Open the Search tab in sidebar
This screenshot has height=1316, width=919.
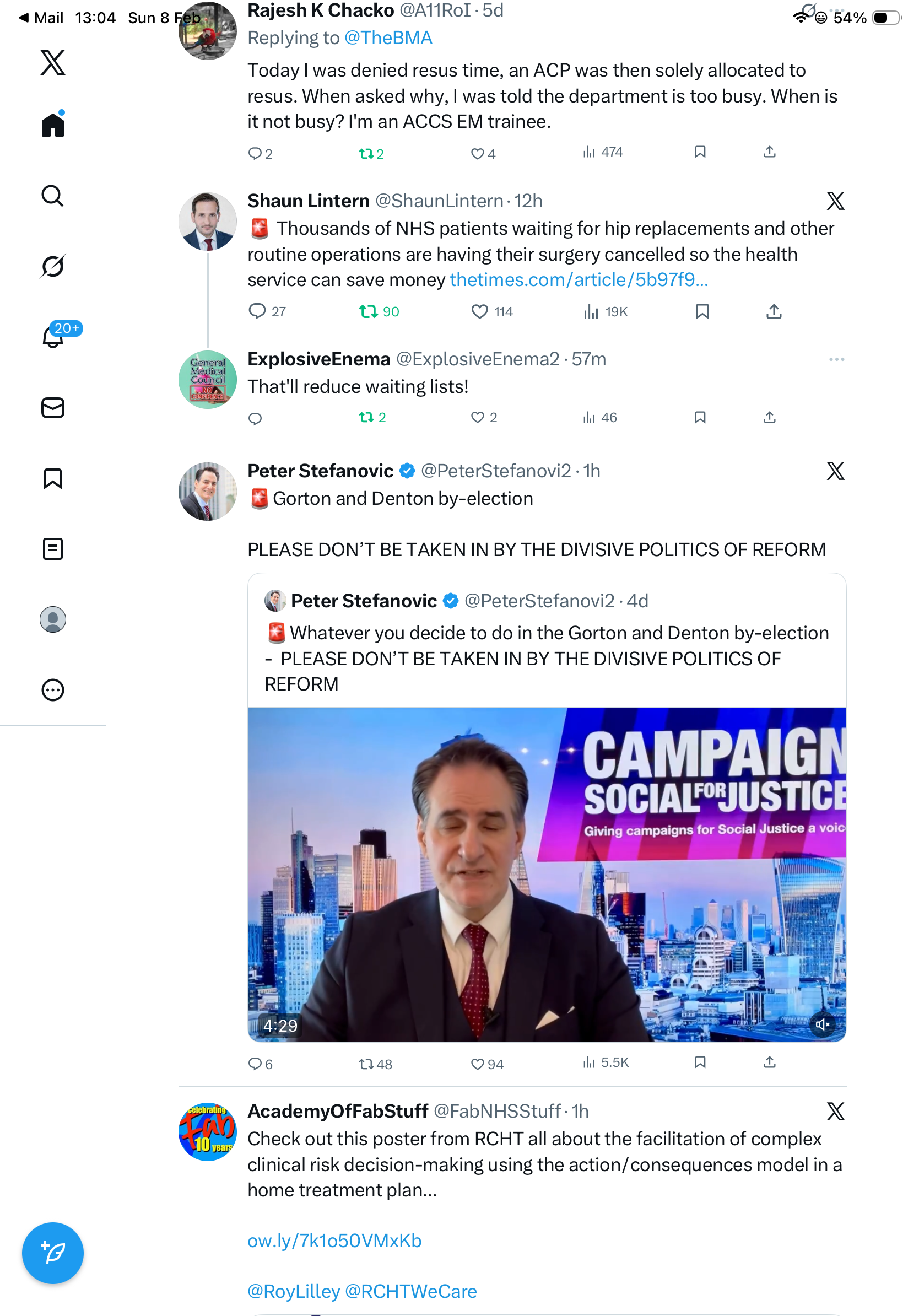click(x=53, y=196)
